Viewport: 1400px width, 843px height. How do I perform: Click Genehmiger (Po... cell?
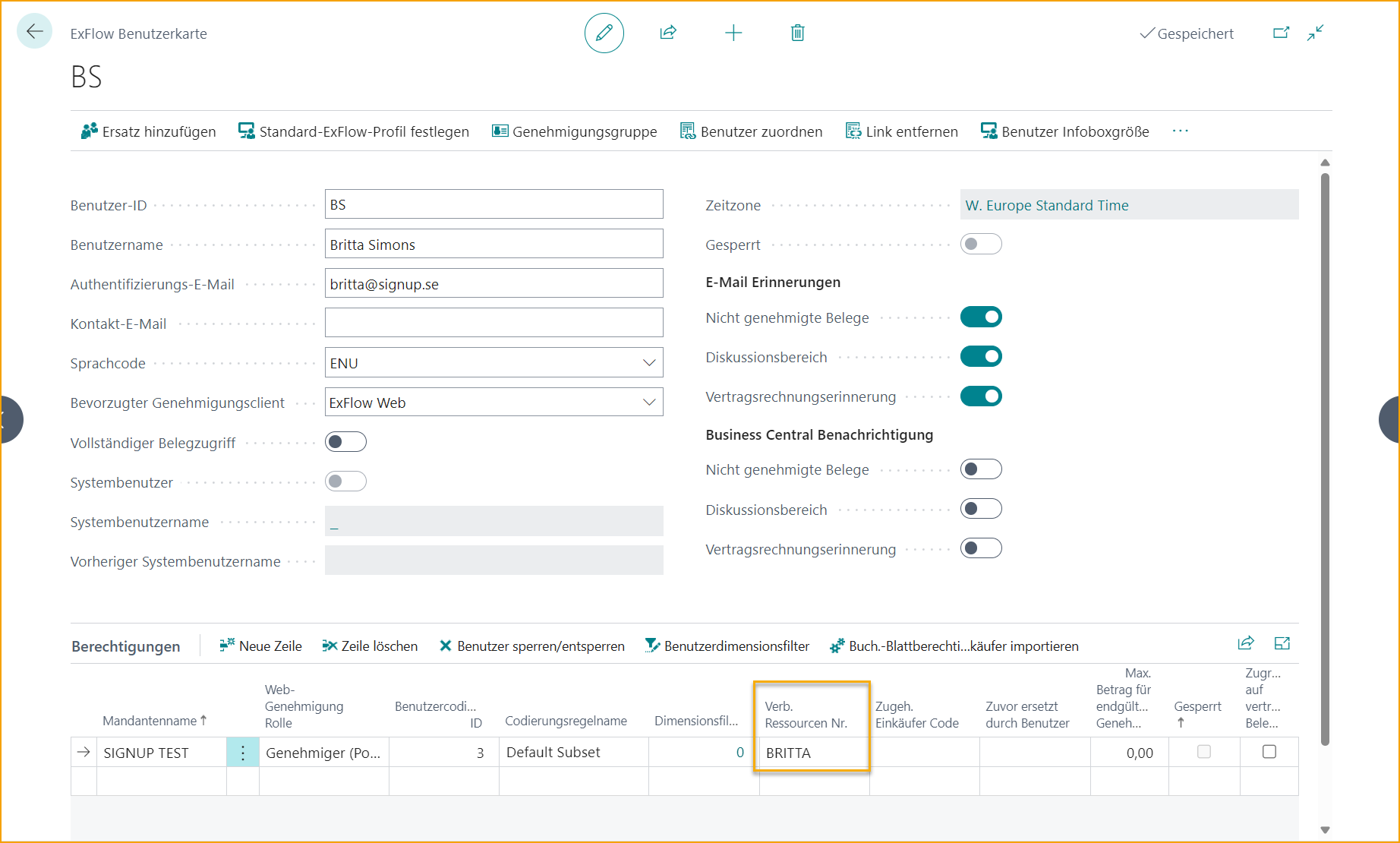(x=324, y=753)
